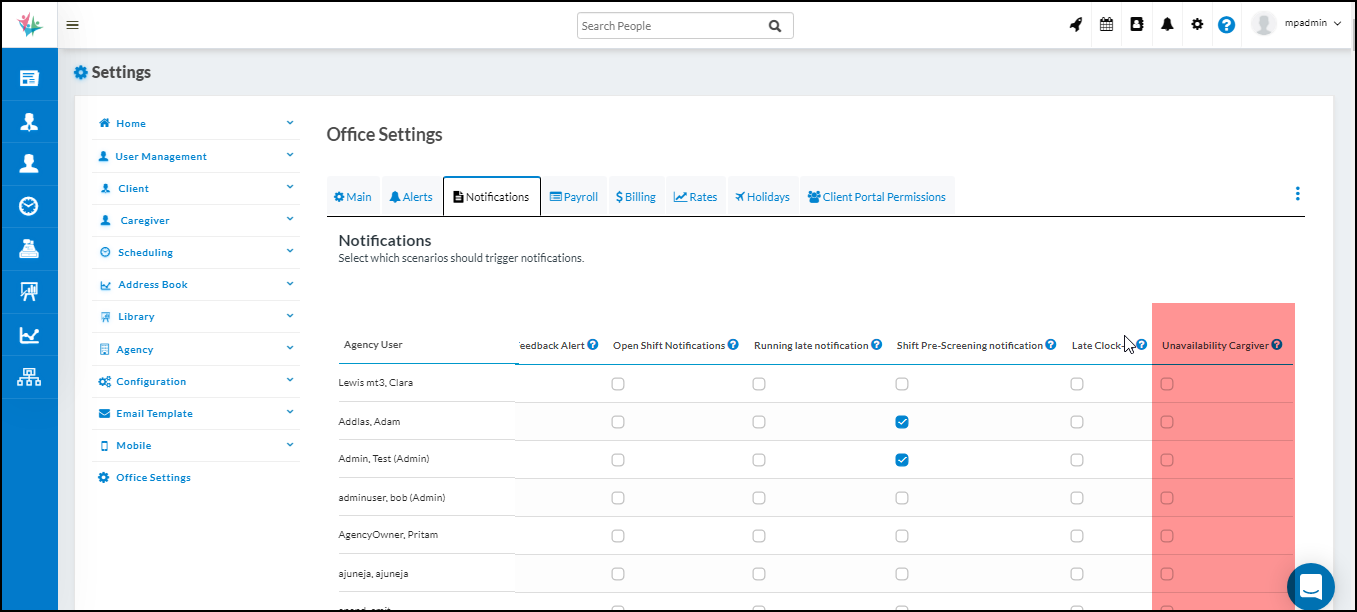Image resolution: width=1357 pixels, height=612 pixels.
Task: Open the reports chart icon in sidebar
Action: point(29,333)
